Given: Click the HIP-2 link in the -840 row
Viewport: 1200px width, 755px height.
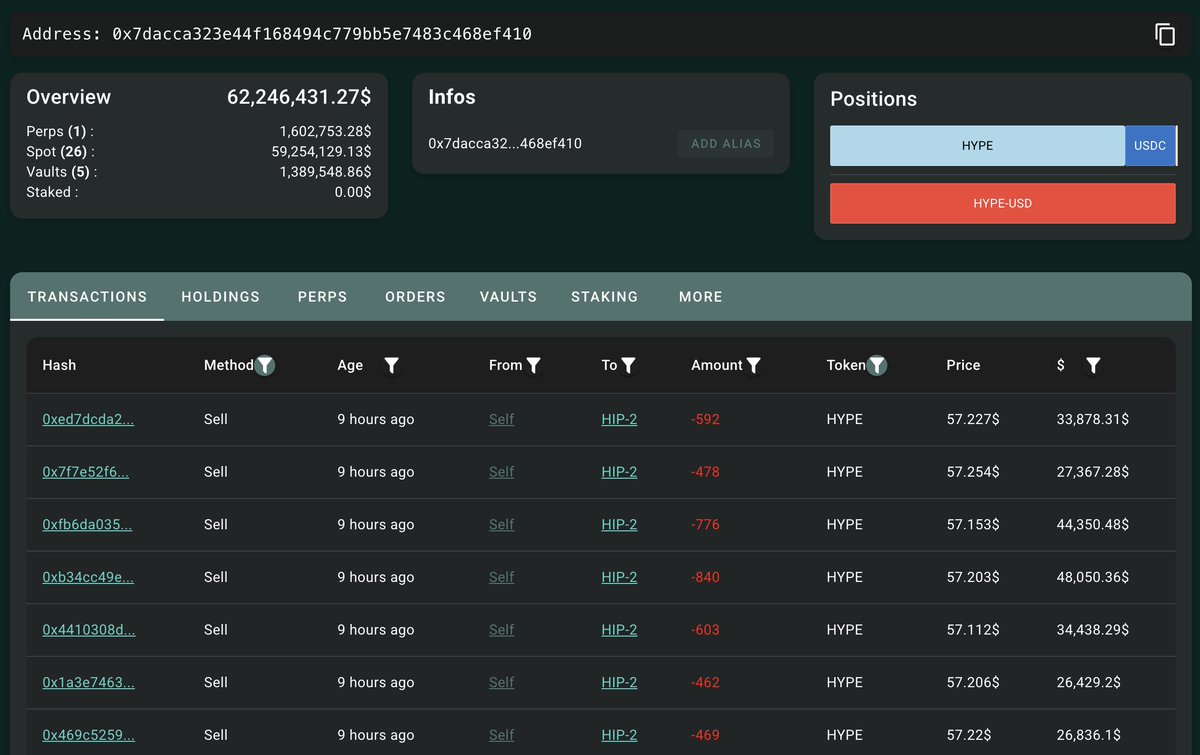Looking at the screenshot, I should pyautogui.click(x=619, y=577).
